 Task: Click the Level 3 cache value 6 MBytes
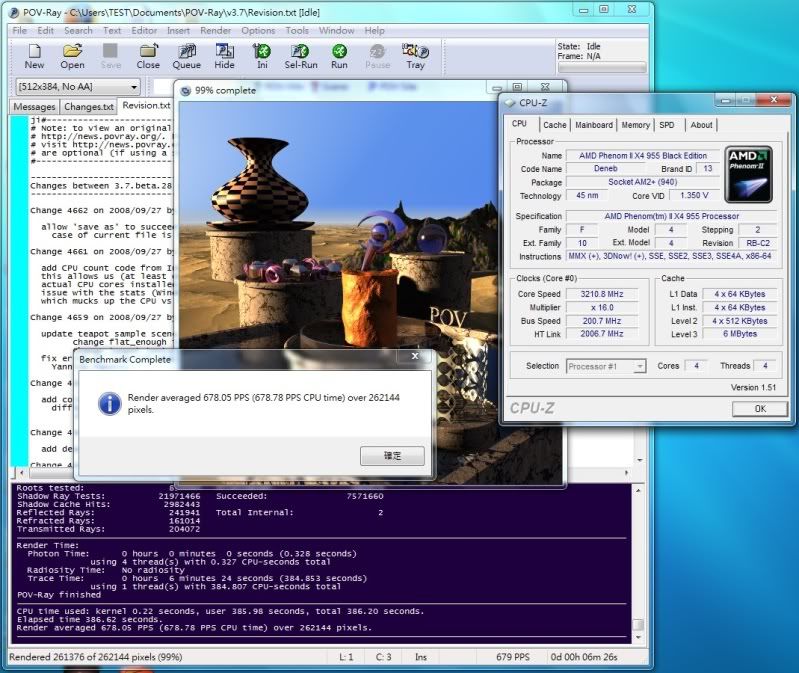[740, 334]
